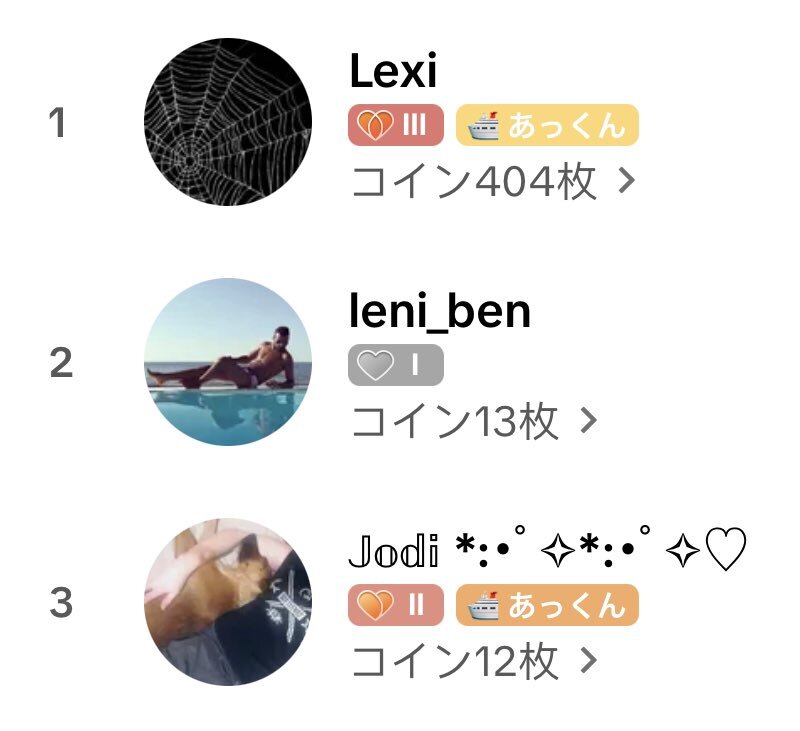Tap the orange heart level III badge
This screenshot has height=731, width=800.
(x=395, y=125)
